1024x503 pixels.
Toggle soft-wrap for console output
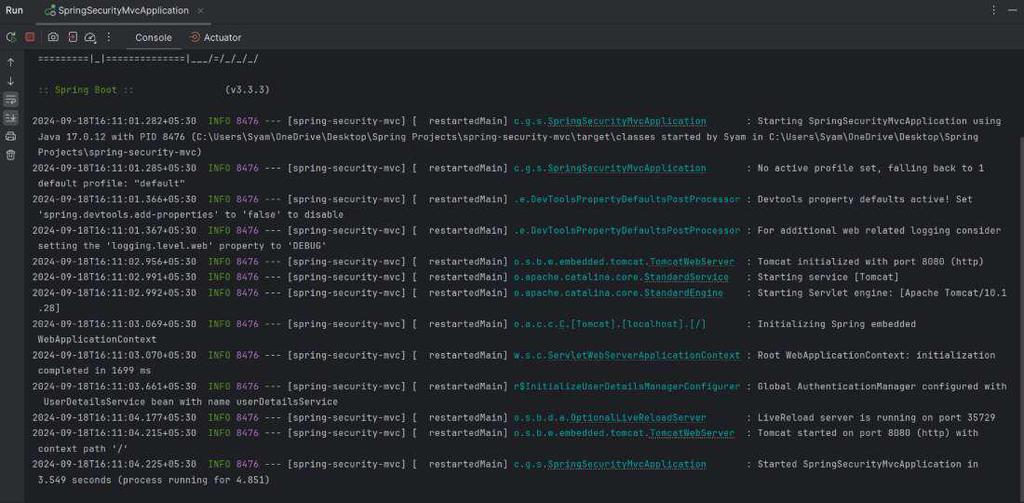click(x=11, y=99)
